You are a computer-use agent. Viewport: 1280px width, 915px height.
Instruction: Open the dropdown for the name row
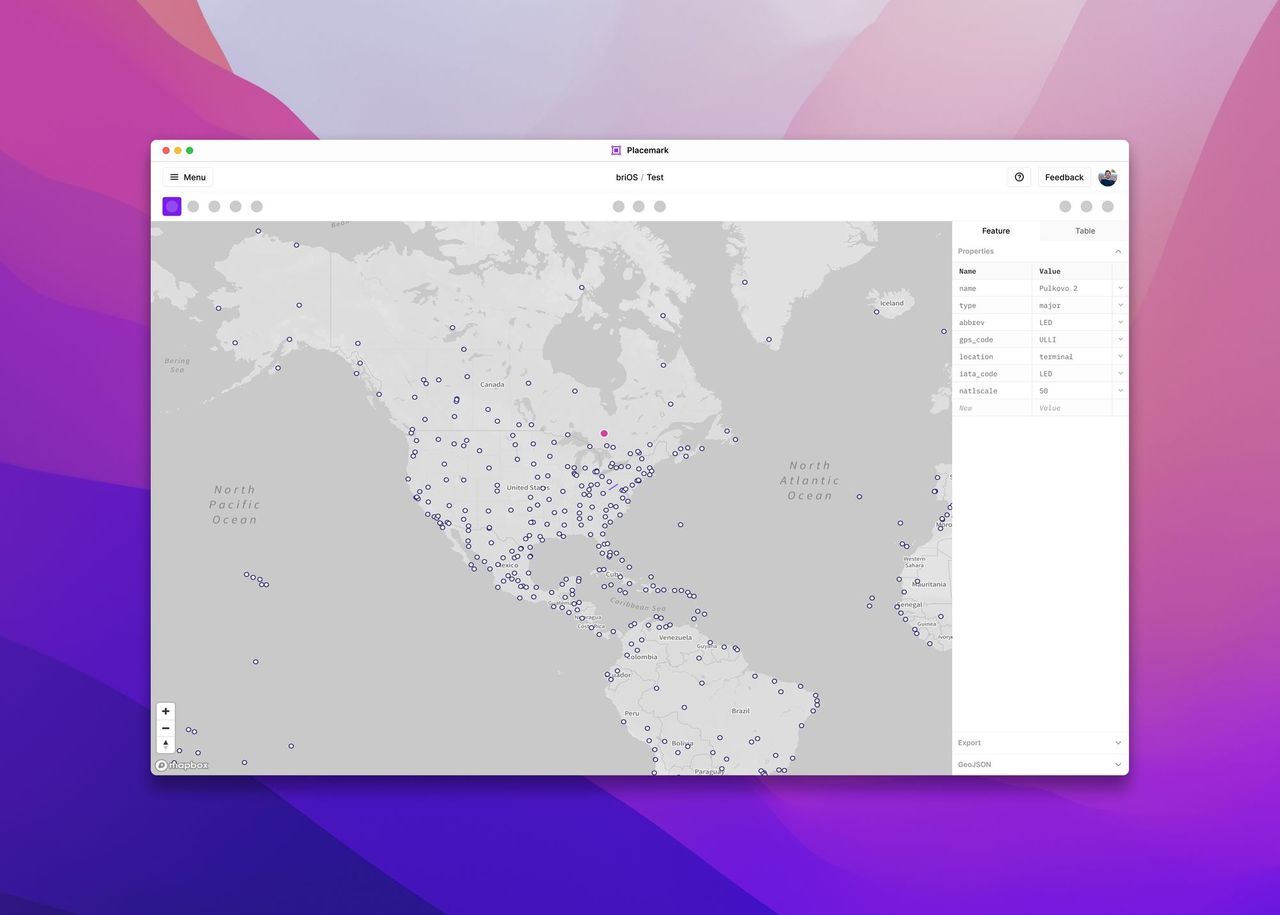point(1120,288)
